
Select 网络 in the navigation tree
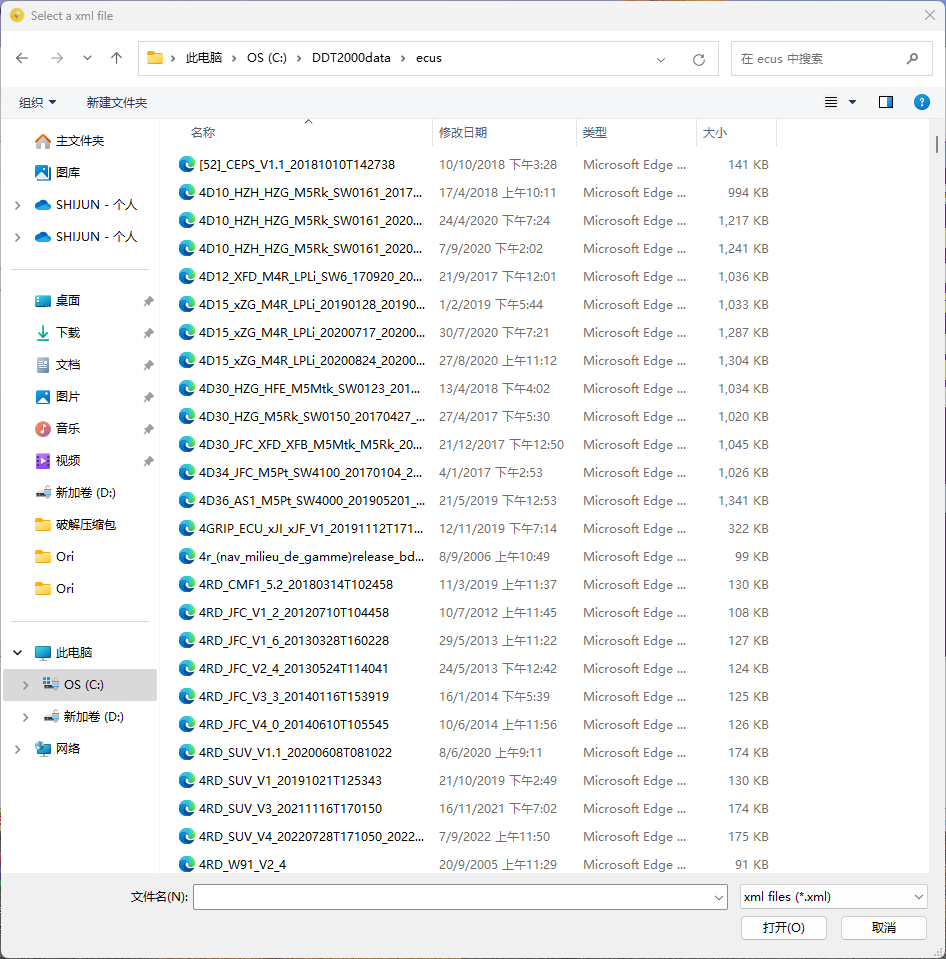(68, 749)
